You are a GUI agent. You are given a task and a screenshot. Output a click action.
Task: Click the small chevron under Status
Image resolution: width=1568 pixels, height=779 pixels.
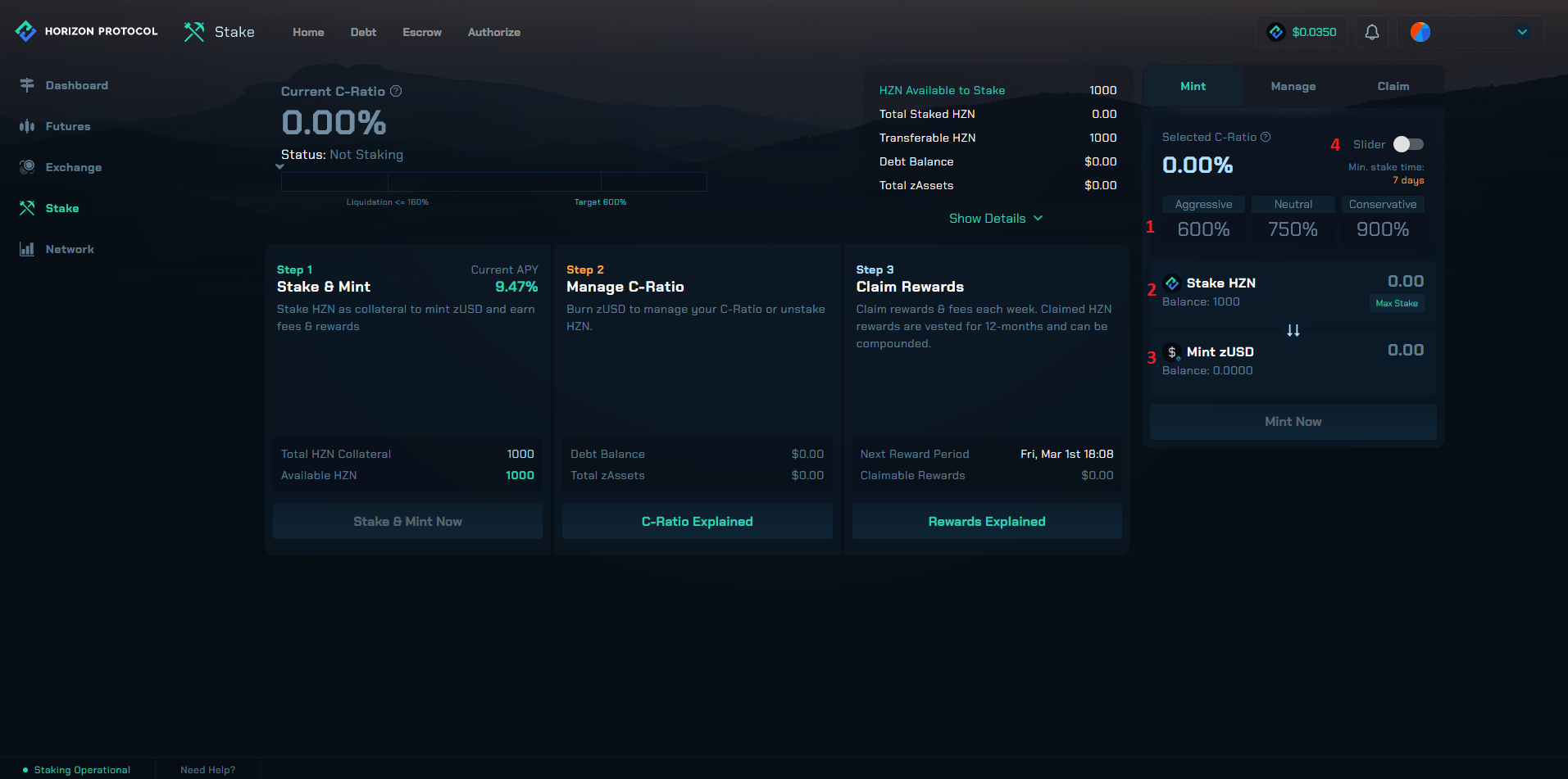280,166
